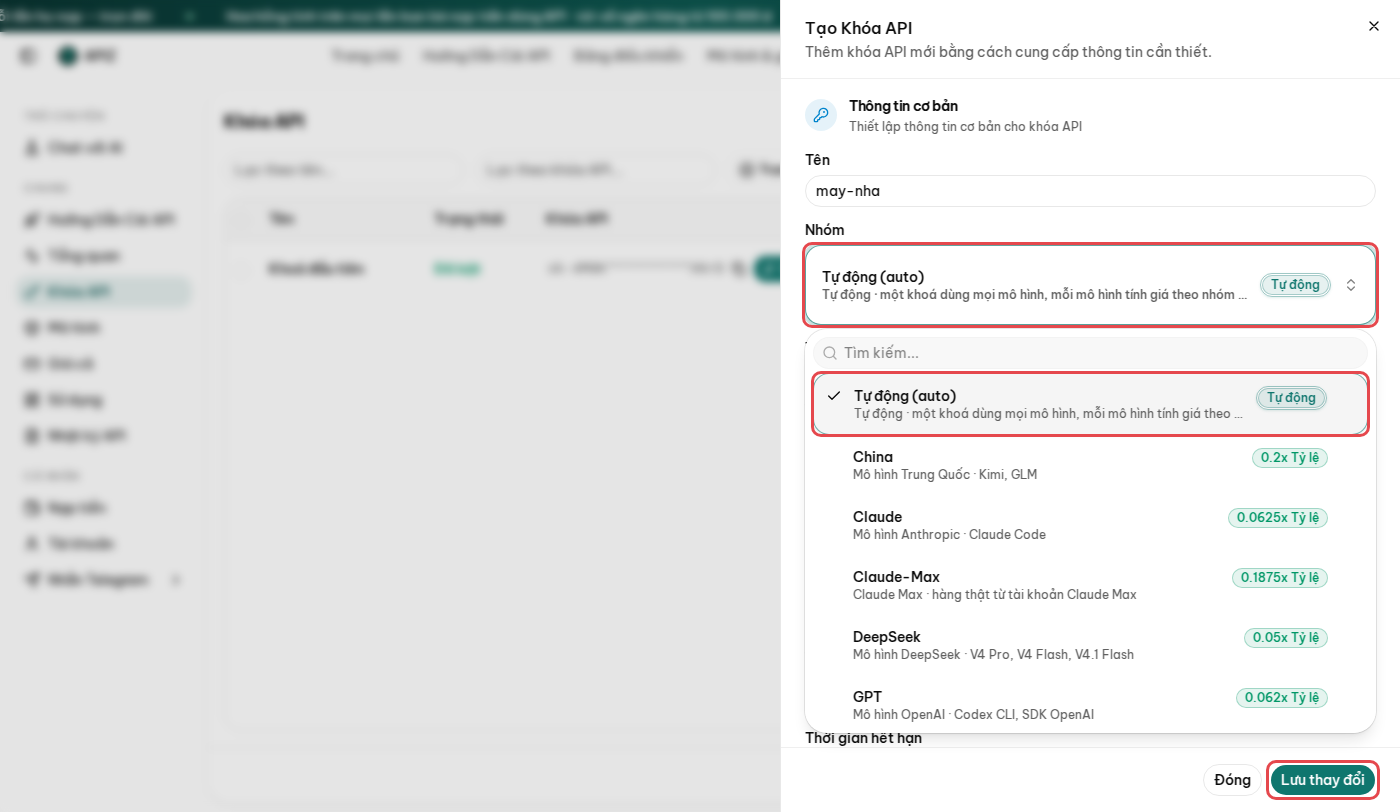Focus the Tìm kiếm search box
The width and height of the screenshot is (1400, 812).
coord(1090,353)
